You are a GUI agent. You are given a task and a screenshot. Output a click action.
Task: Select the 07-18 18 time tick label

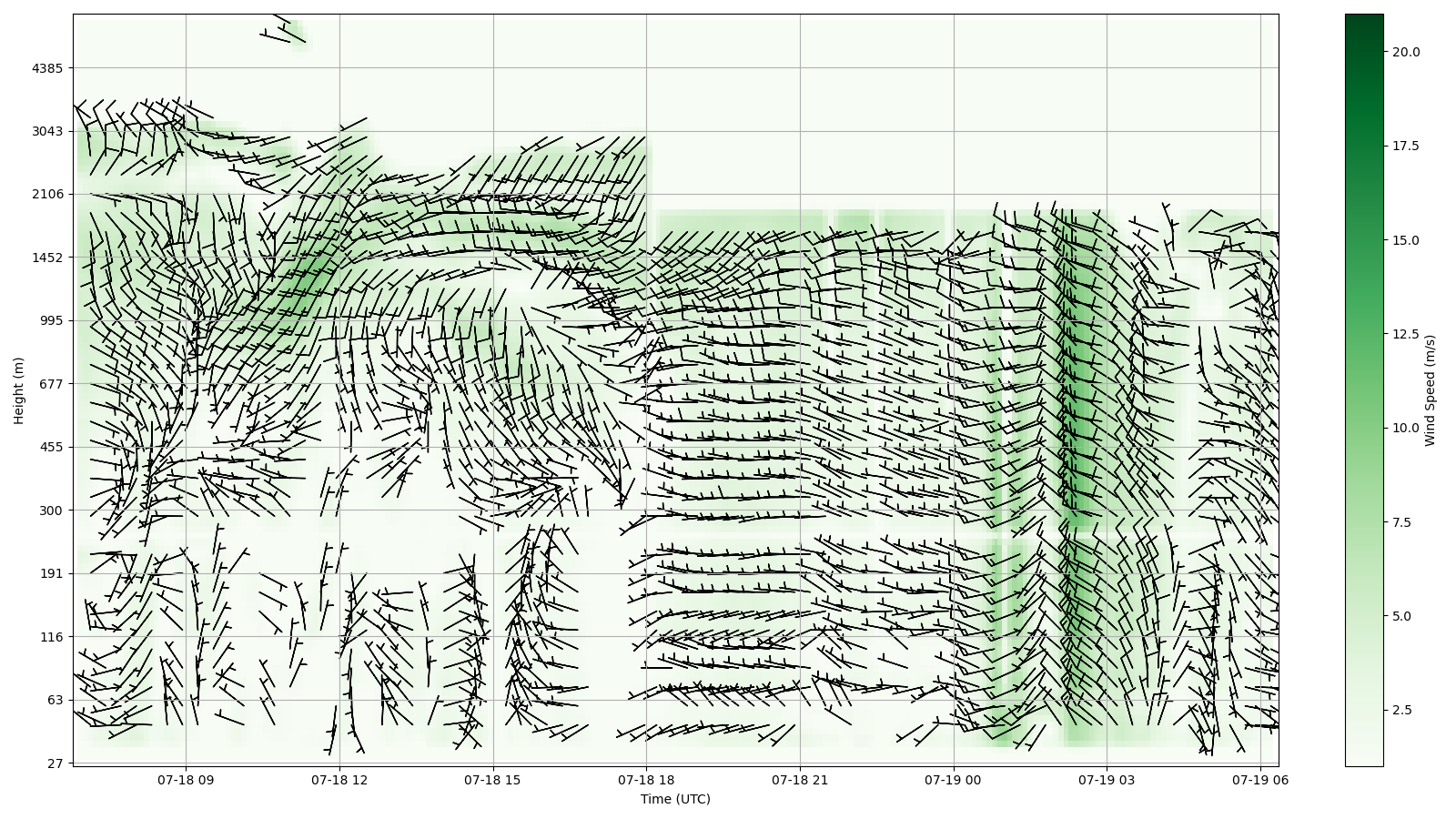pyautogui.click(x=646, y=780)
